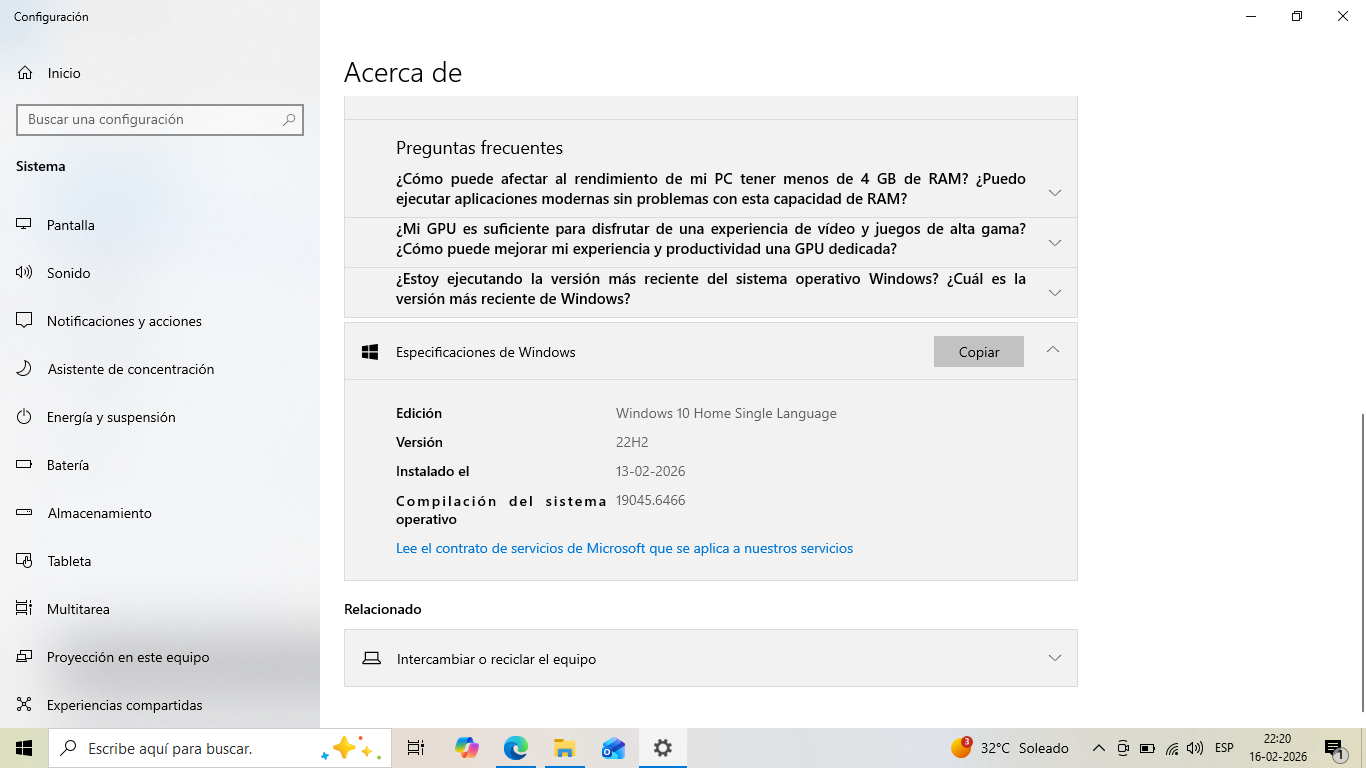Collapse Especificaciones de Windows section
The image size is (1366, 768).
pos(1052,350)
